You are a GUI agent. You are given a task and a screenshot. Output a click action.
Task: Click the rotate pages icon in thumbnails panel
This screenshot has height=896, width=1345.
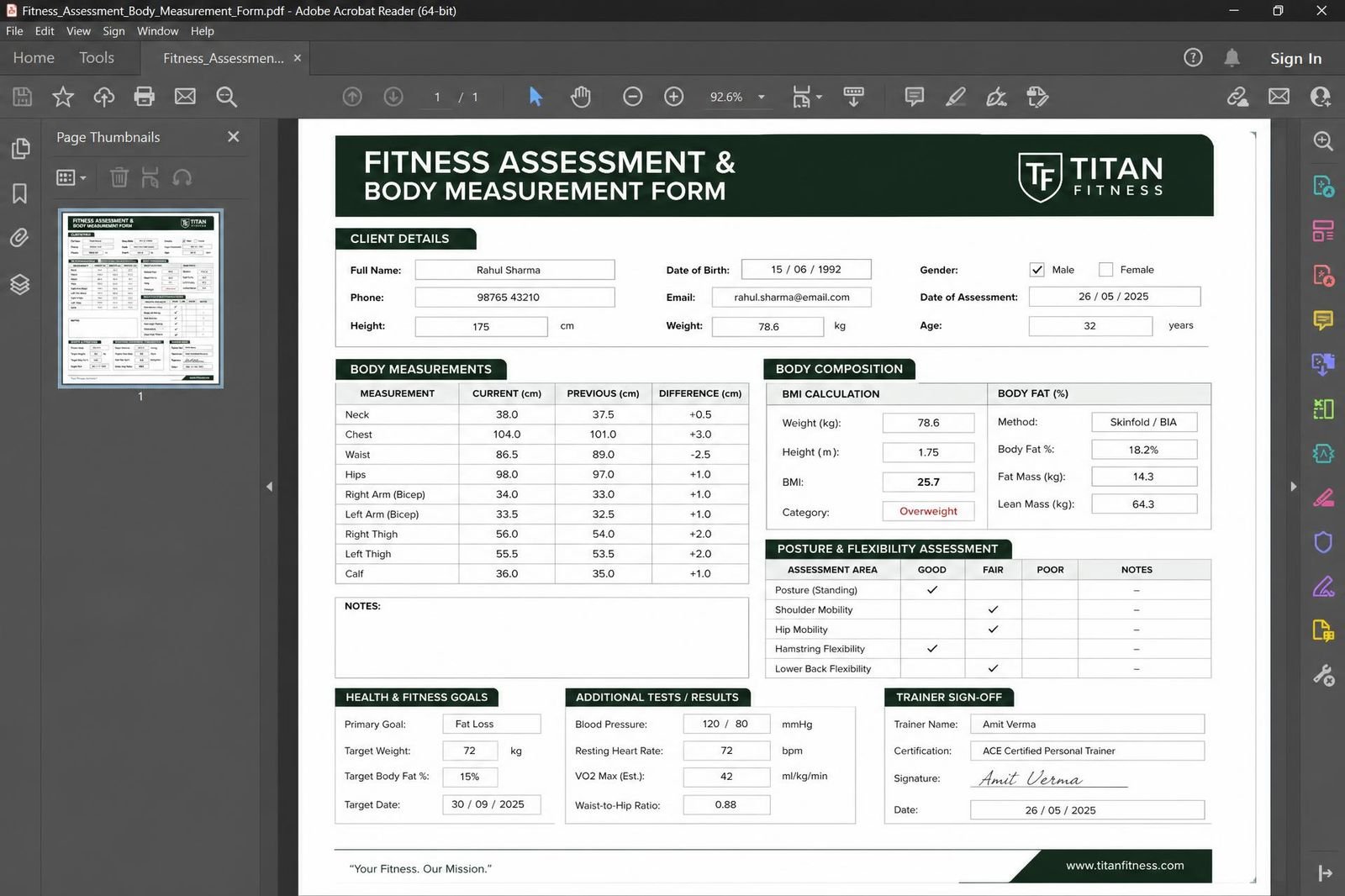tap(182, 177)
